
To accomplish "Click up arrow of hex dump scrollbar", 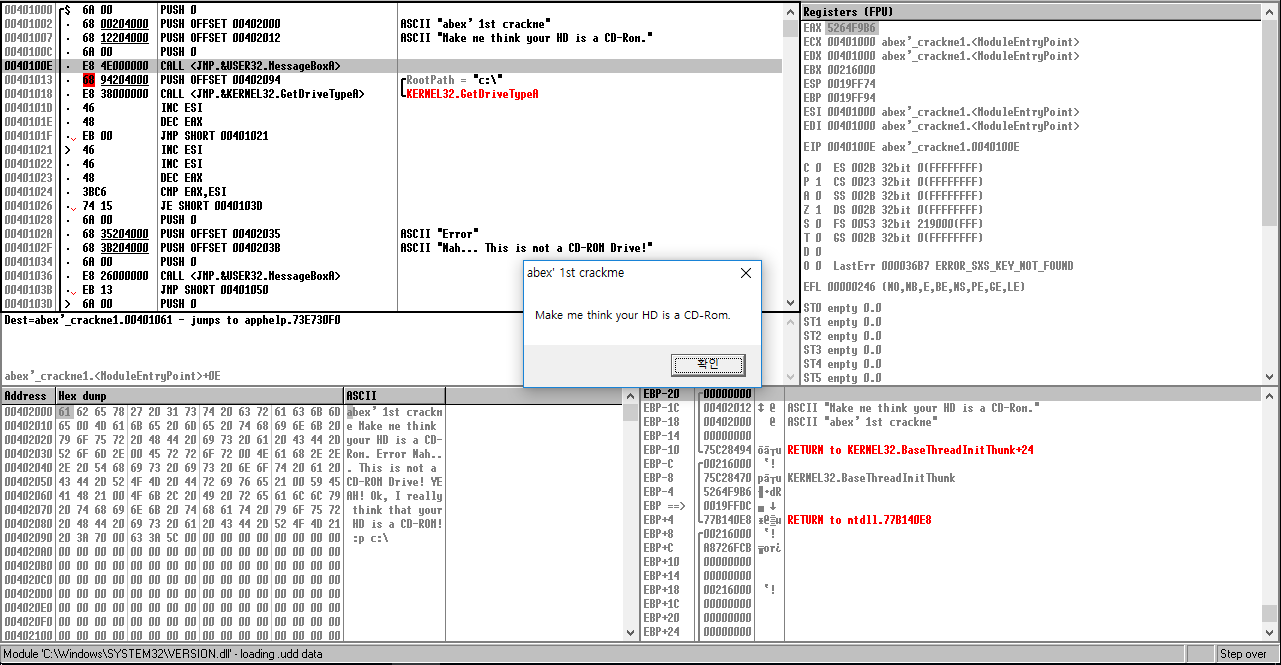I will [629, 396].
